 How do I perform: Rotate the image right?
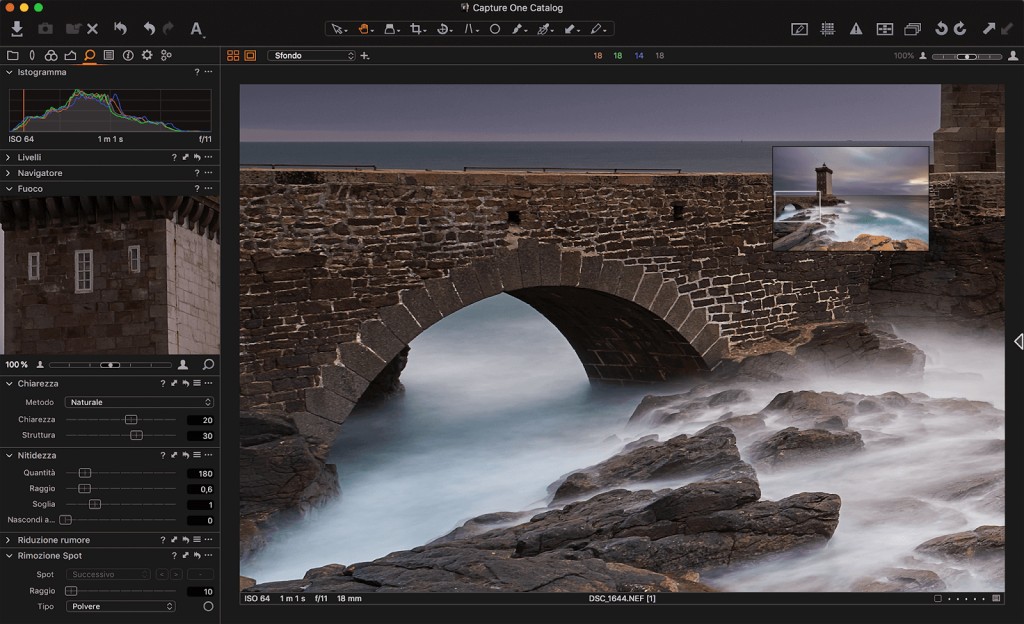[960, 29]
